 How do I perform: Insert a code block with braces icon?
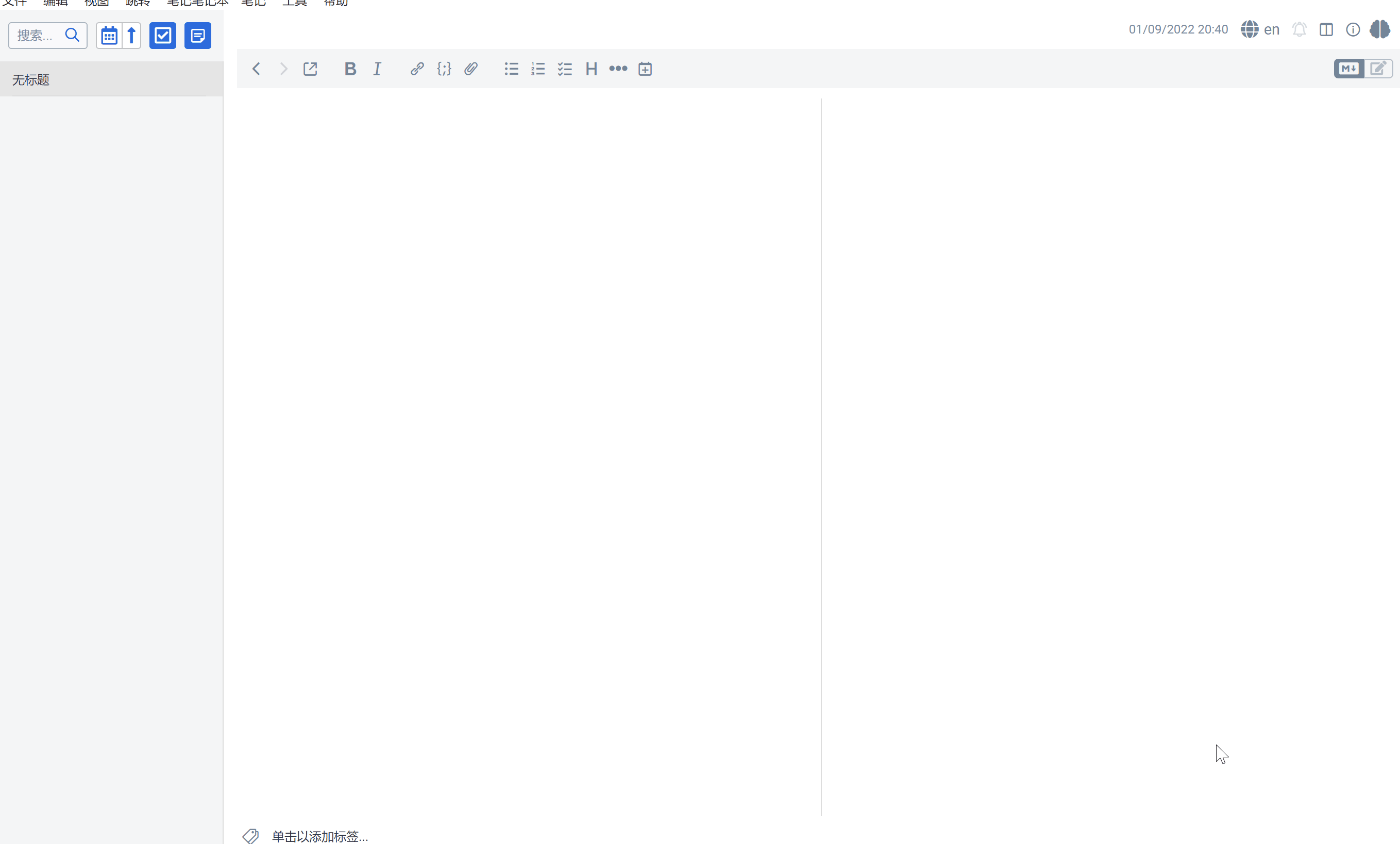click(444, 69)
